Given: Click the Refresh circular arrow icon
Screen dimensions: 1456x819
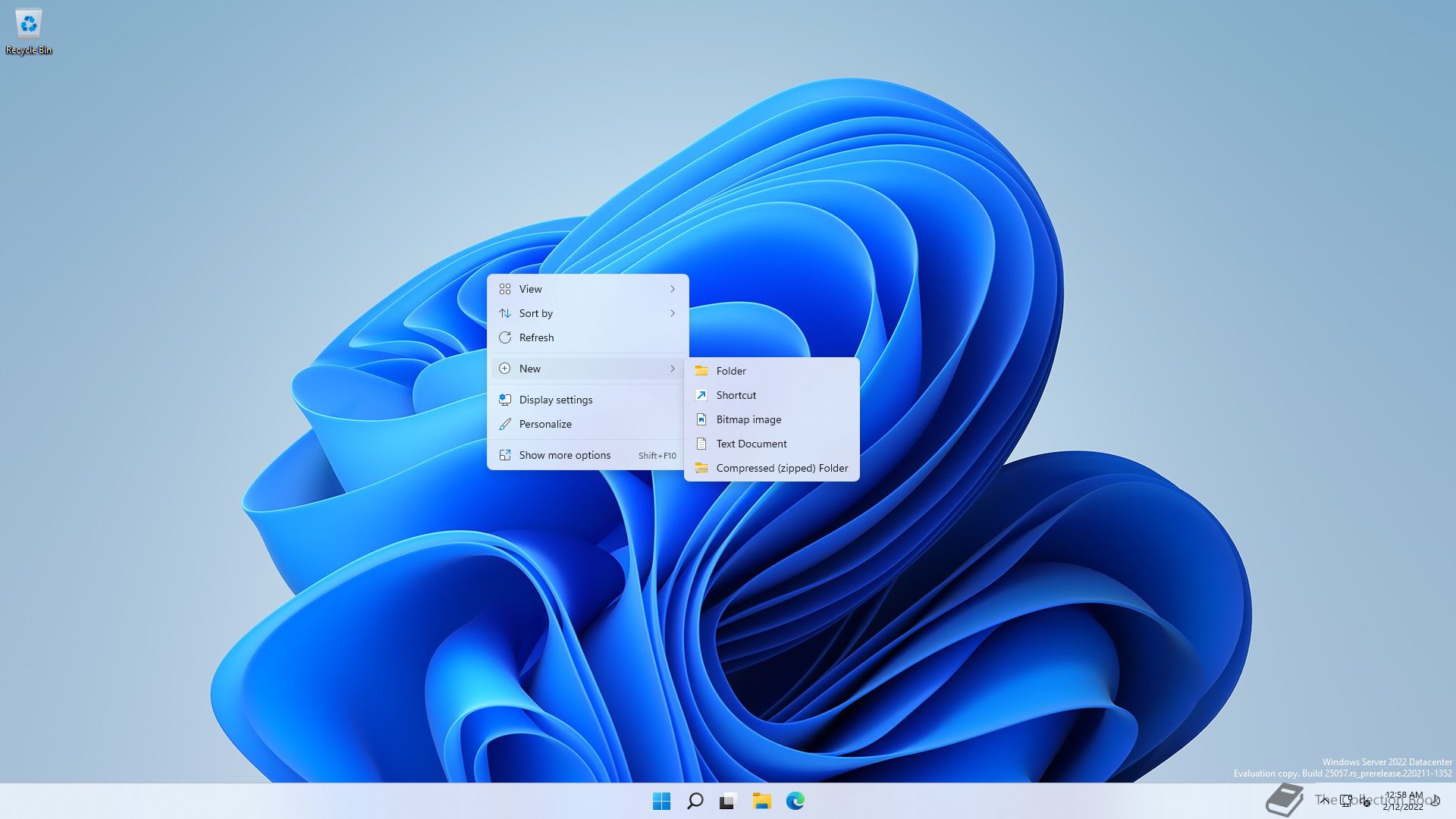Looking at the screenshot, I should pos(505,337).
